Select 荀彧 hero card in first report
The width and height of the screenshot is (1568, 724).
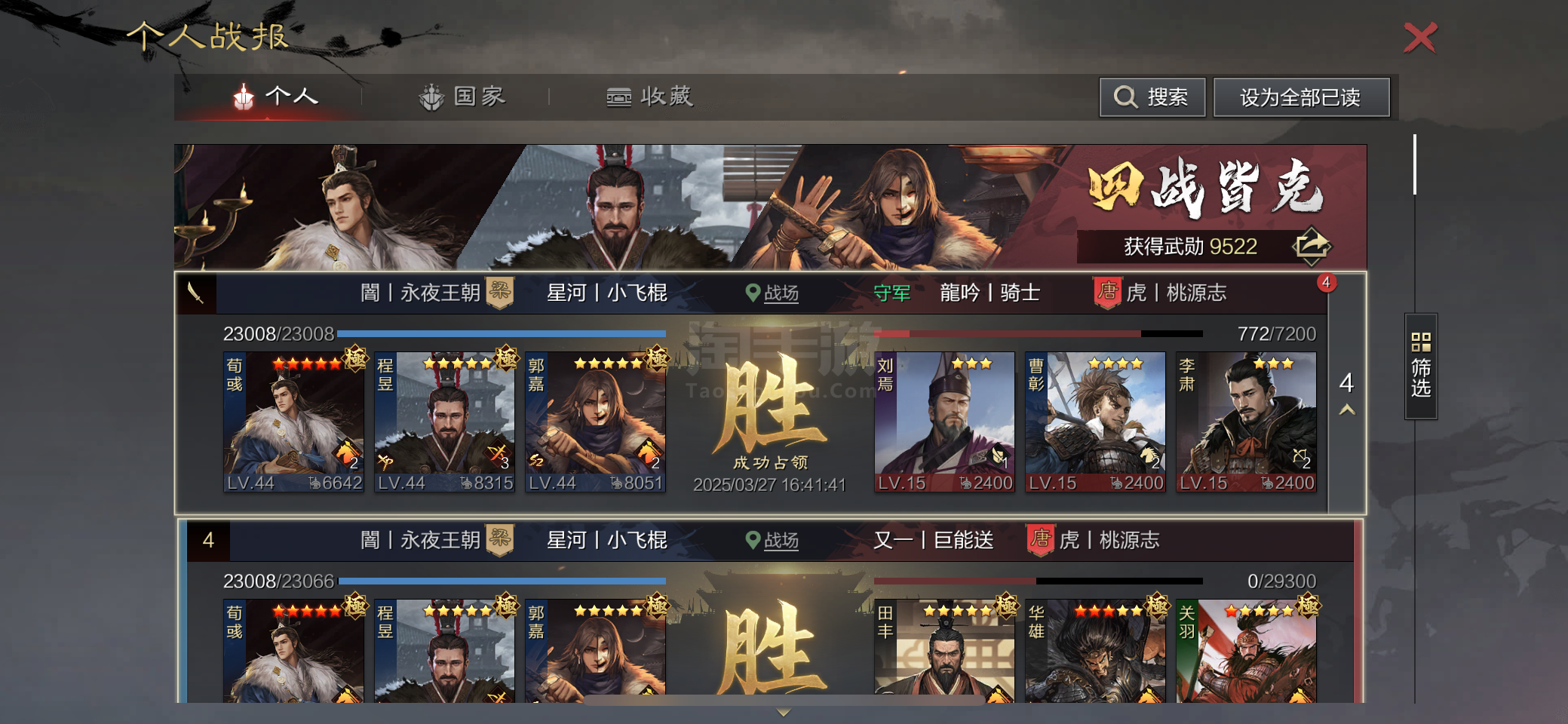pyautogui.click(x=293, y=422)
